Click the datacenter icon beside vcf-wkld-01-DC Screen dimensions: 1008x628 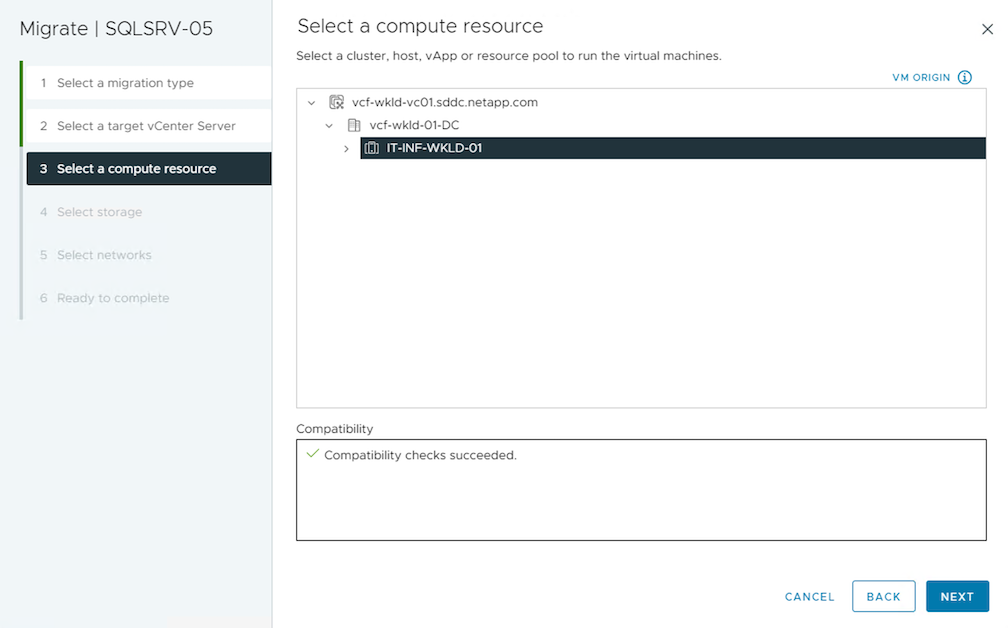tap(353, 125)
